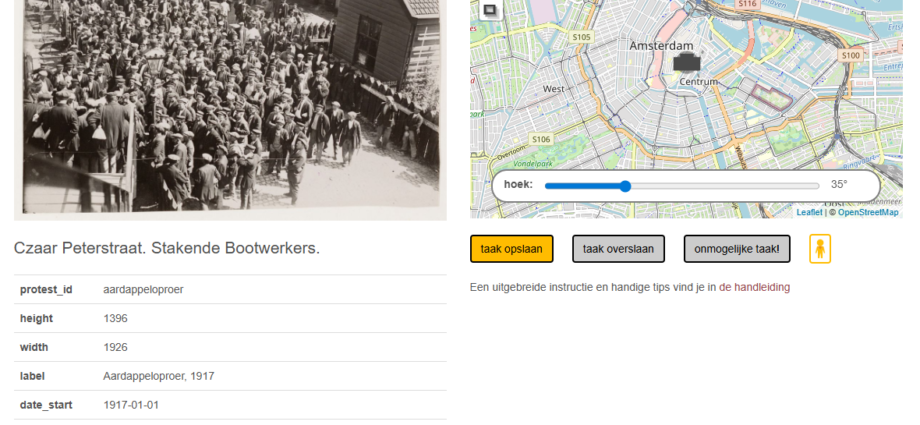920x425 pixels.
Task: Click the S100 road label on map
Action: point(850,55)
